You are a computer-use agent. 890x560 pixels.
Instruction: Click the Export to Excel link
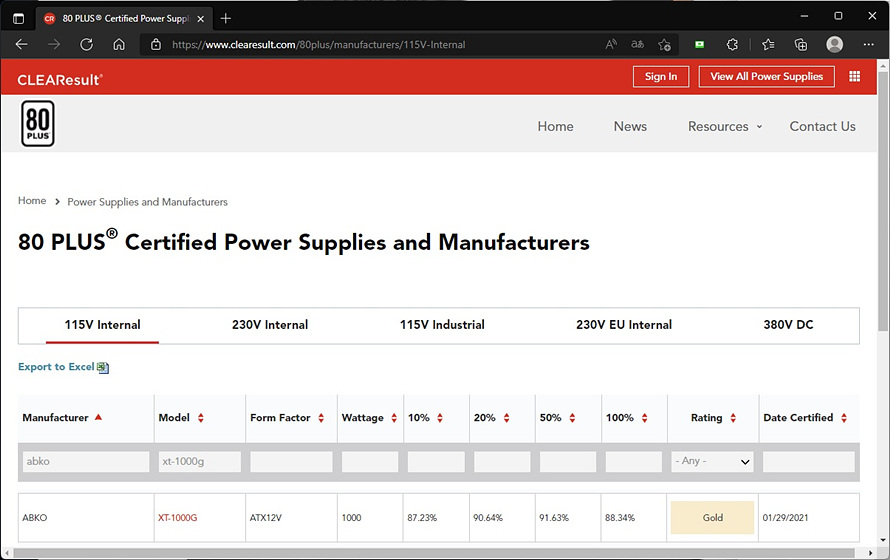56,367
